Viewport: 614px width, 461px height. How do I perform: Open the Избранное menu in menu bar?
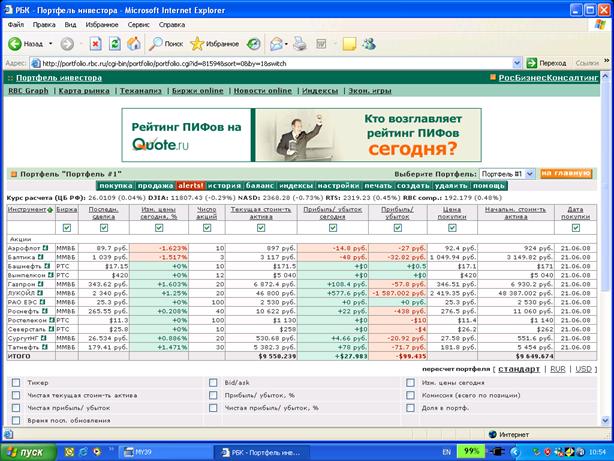click(102, 25)
